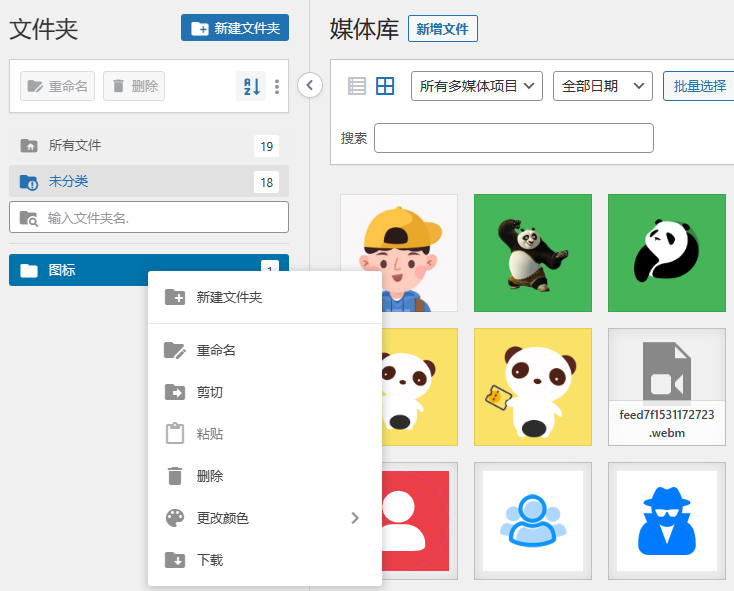Click the 18 count badge on 未分类
The height and width of the screenshot is (591, 734).
[266, 182]
